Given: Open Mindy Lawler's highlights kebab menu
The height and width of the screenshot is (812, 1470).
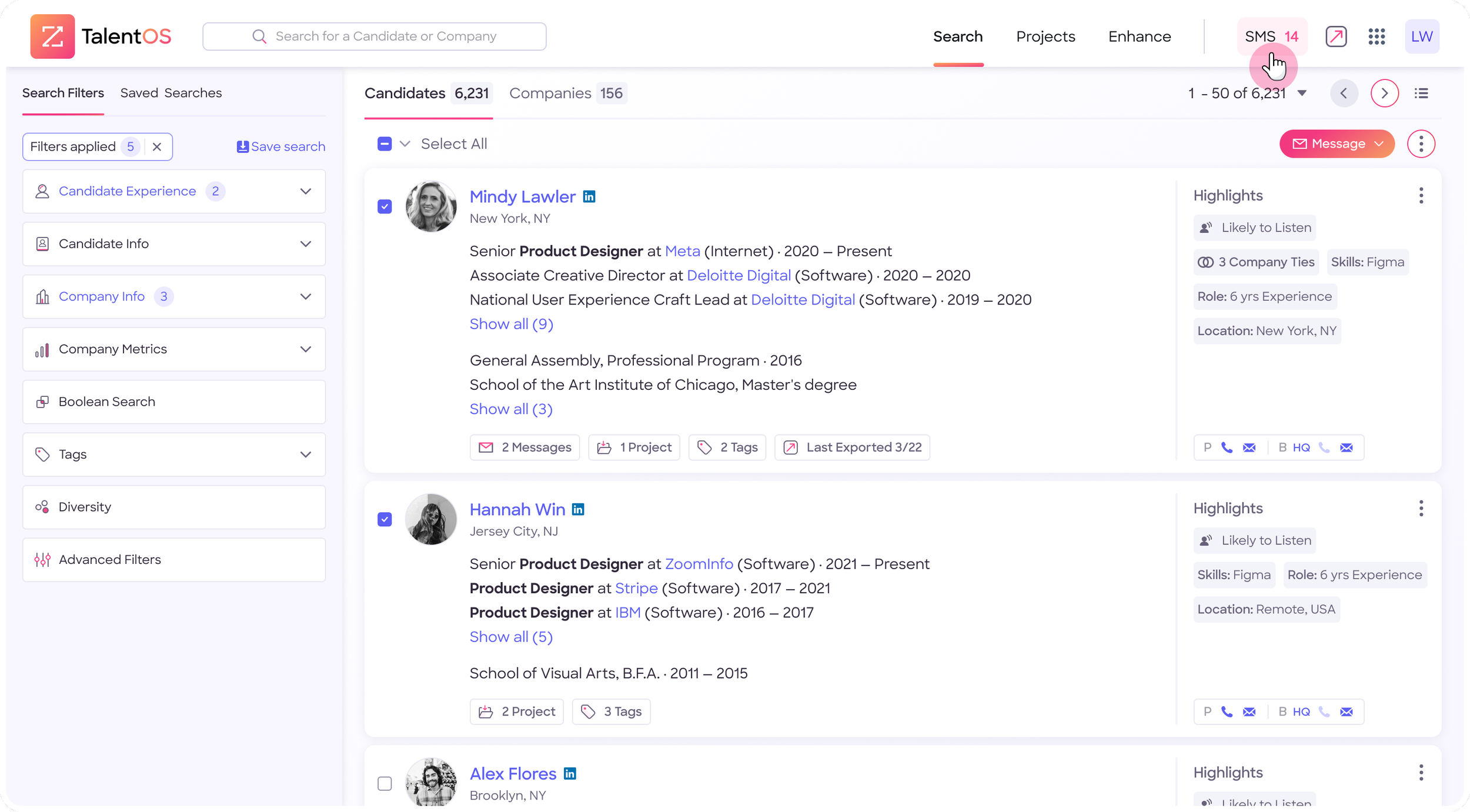Looking at the screenshot, I should 1421,196.
